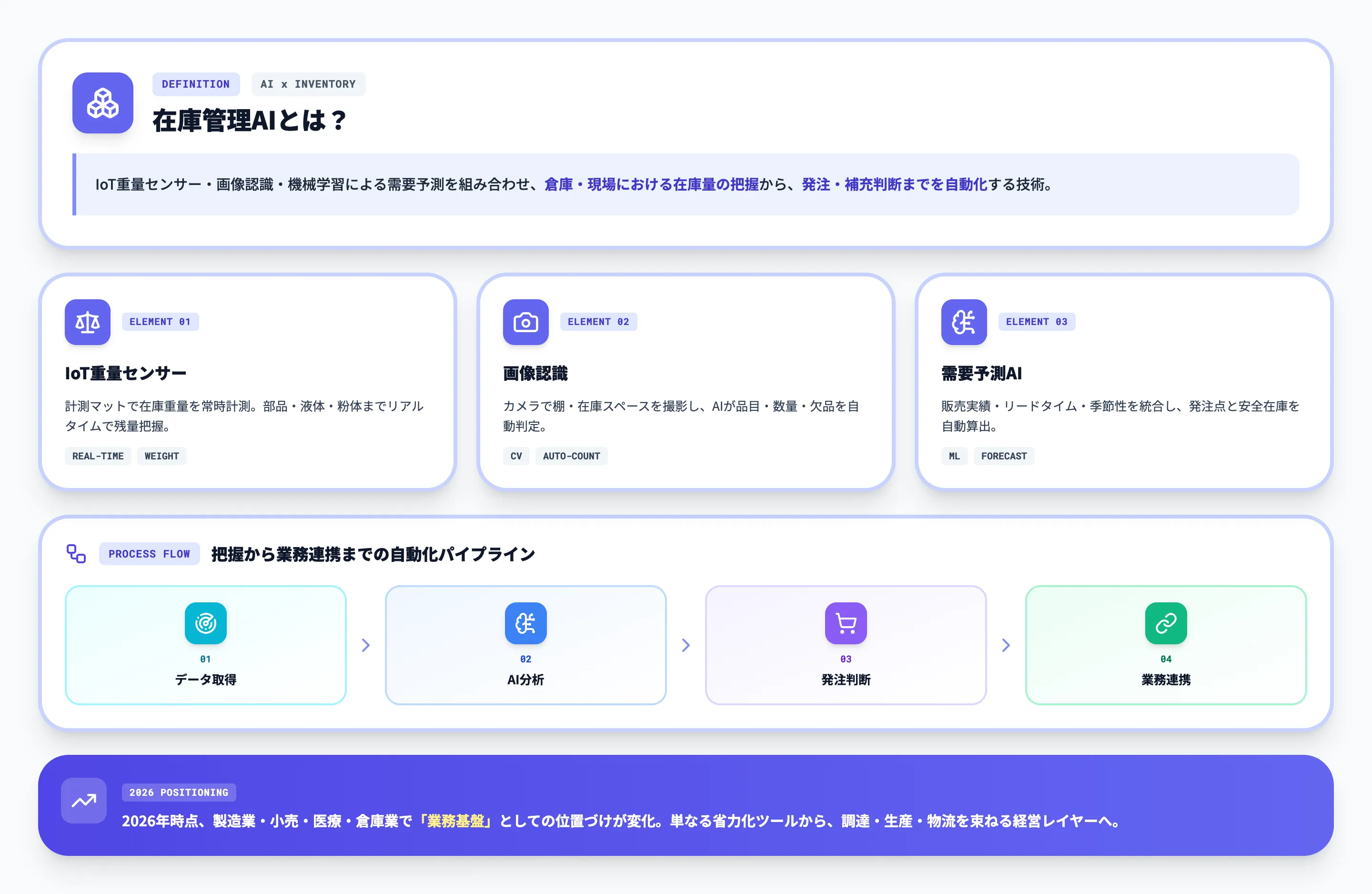Open the chevron after the AI分析 step
Viewport: 1372px width, 894px height.
click(686, 645)
